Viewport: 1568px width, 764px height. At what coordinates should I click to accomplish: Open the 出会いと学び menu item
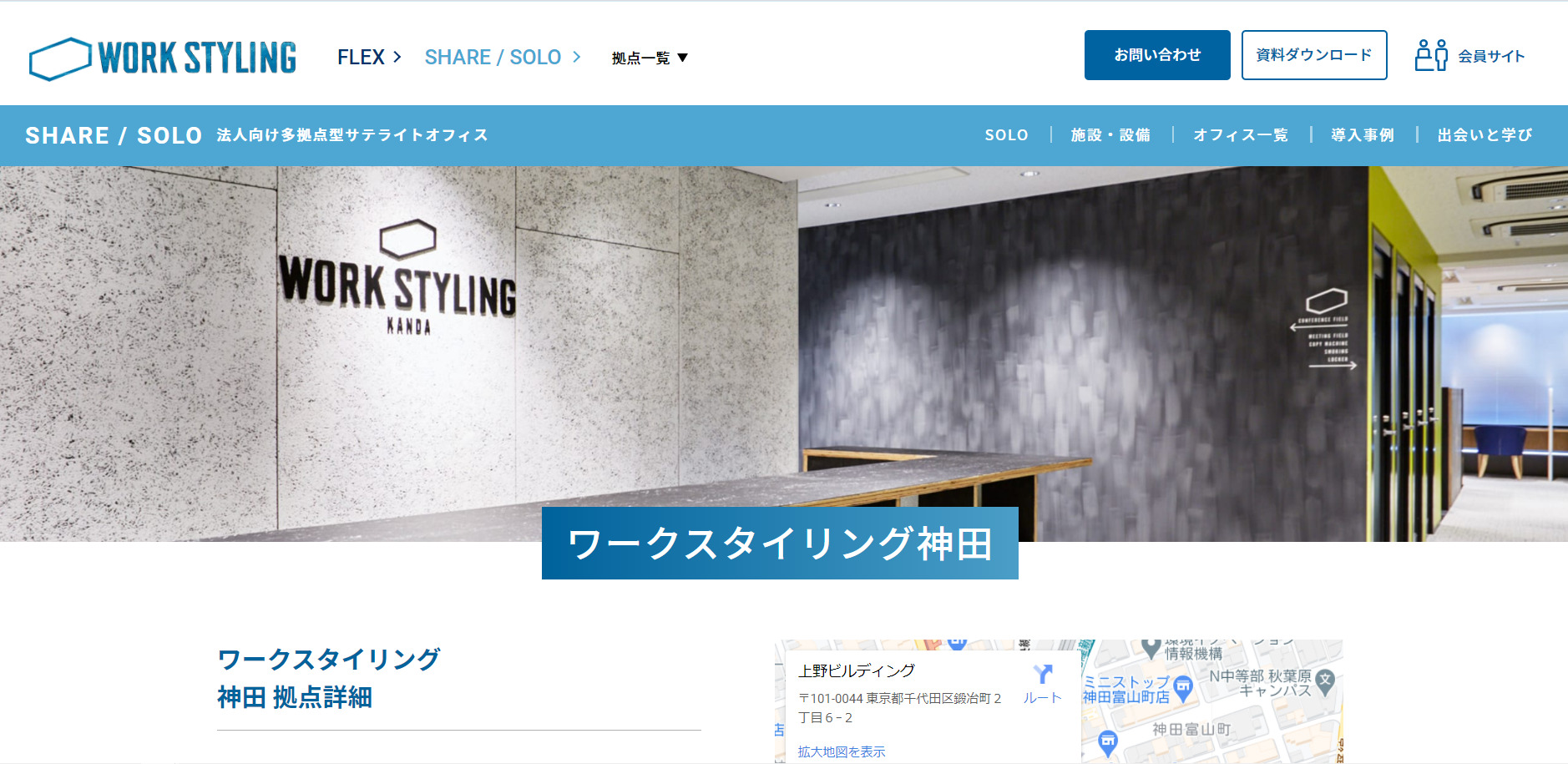1485,135
